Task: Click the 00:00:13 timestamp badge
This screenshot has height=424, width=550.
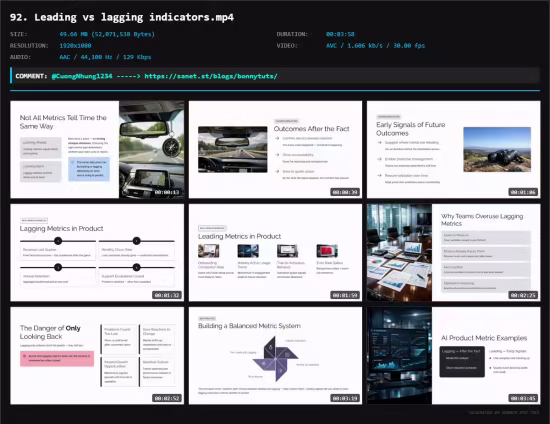Action: pos(167,192)
